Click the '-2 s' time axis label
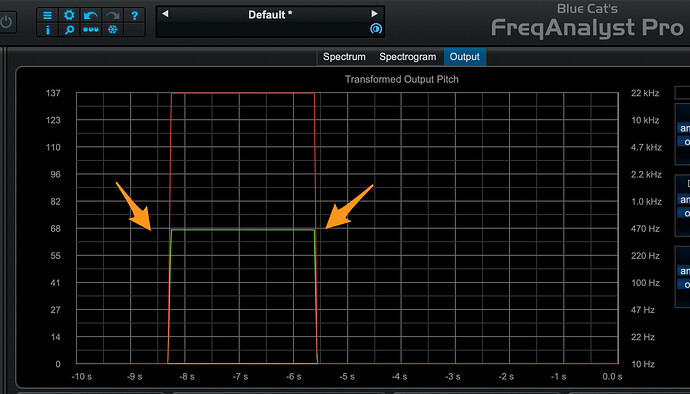Viewport: 690px width, 394px height. pos(506,377)
